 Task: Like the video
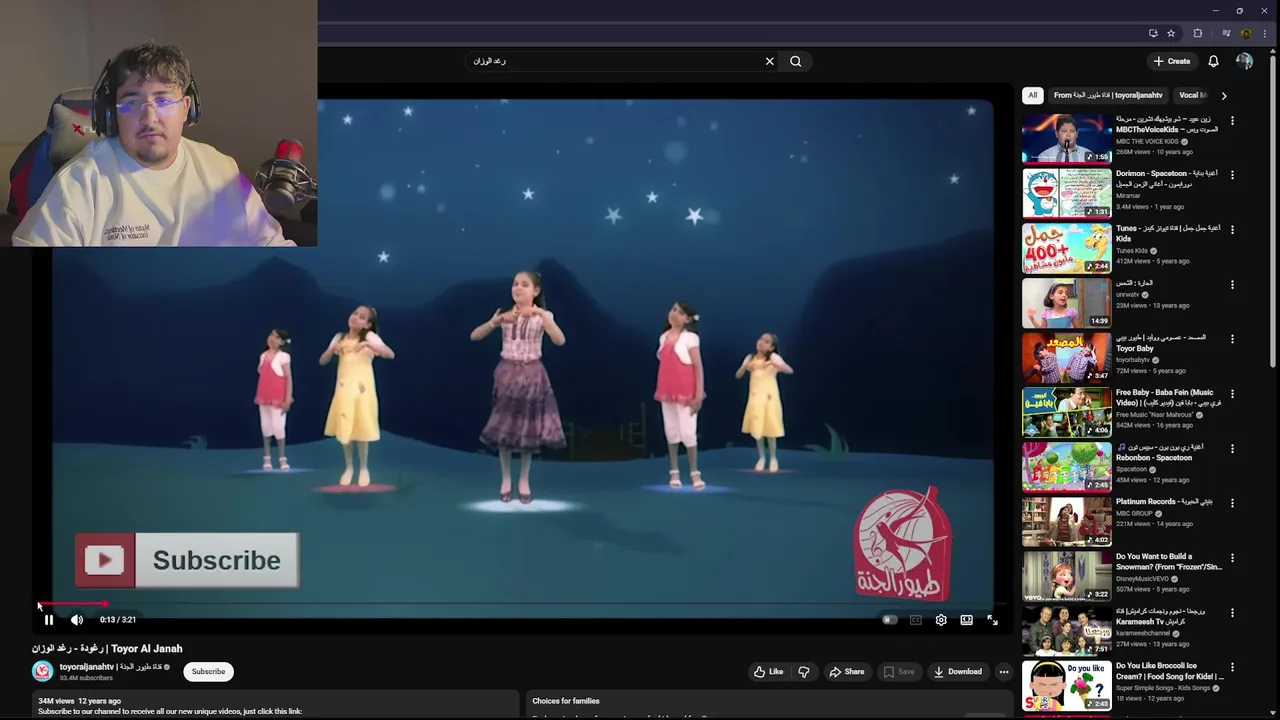click(x=769, y=672)
